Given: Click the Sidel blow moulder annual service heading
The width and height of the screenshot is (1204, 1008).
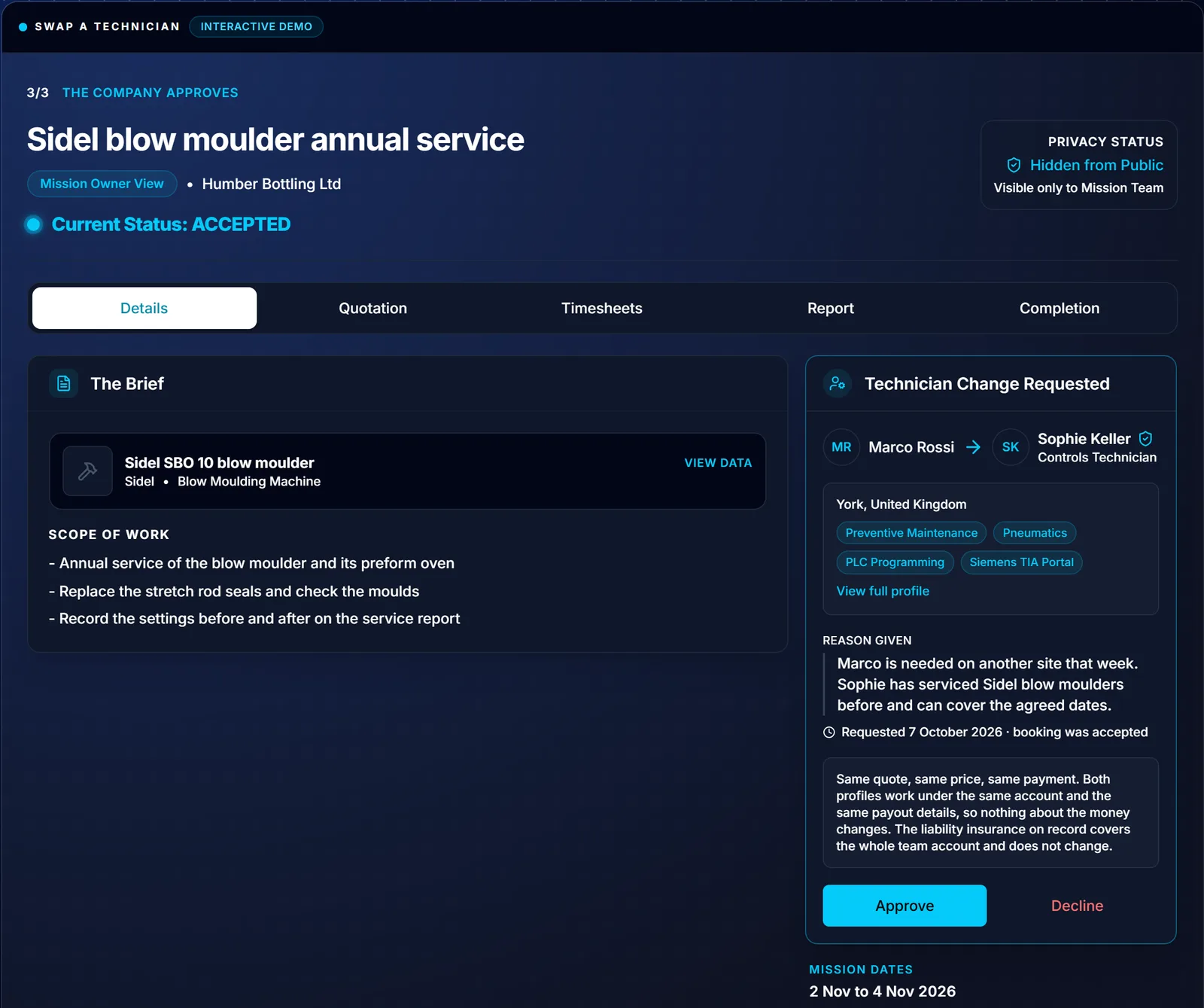Looking at the screenshot, I should click(x=275, y=139).
